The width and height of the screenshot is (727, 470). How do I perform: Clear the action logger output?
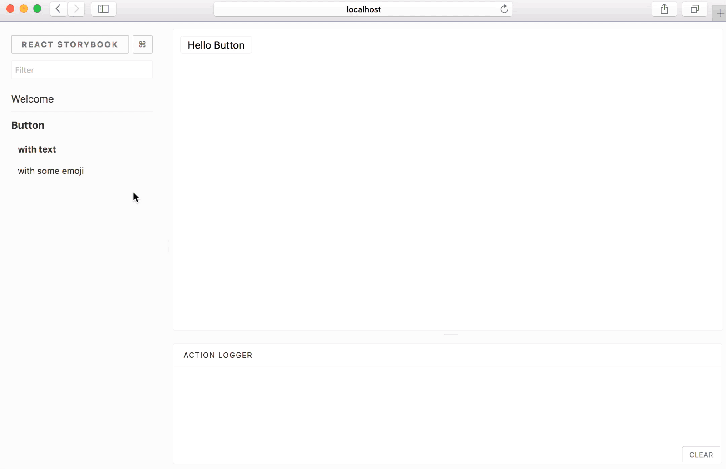coord(701,455)
